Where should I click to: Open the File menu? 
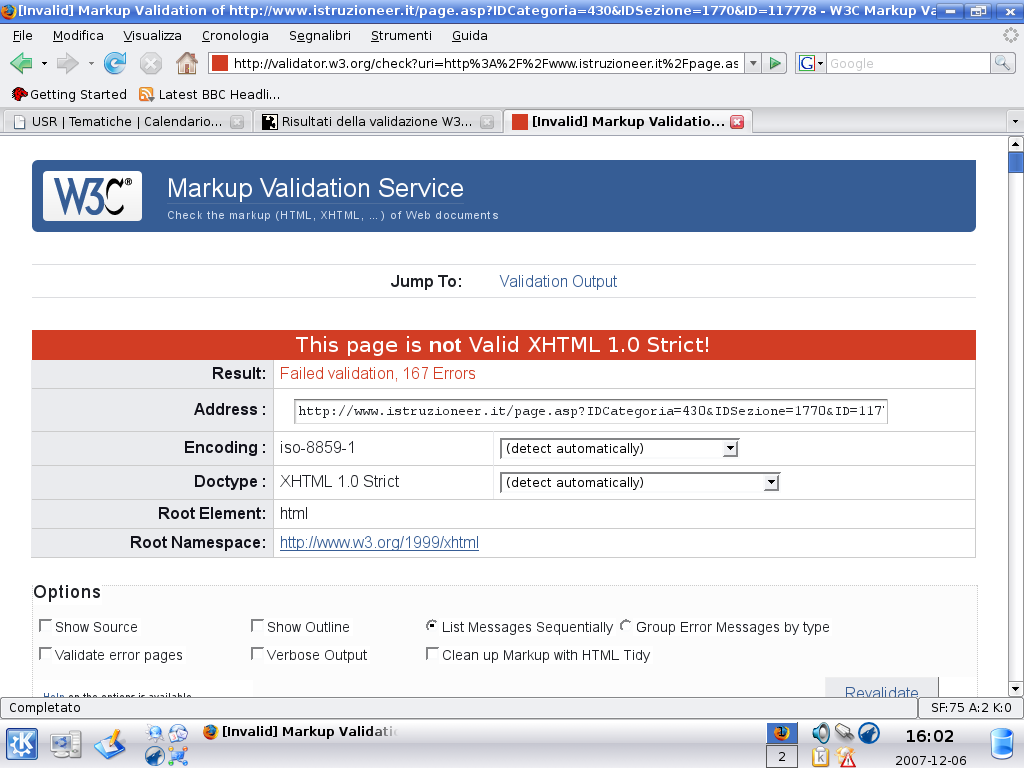[x=23, y=36]
